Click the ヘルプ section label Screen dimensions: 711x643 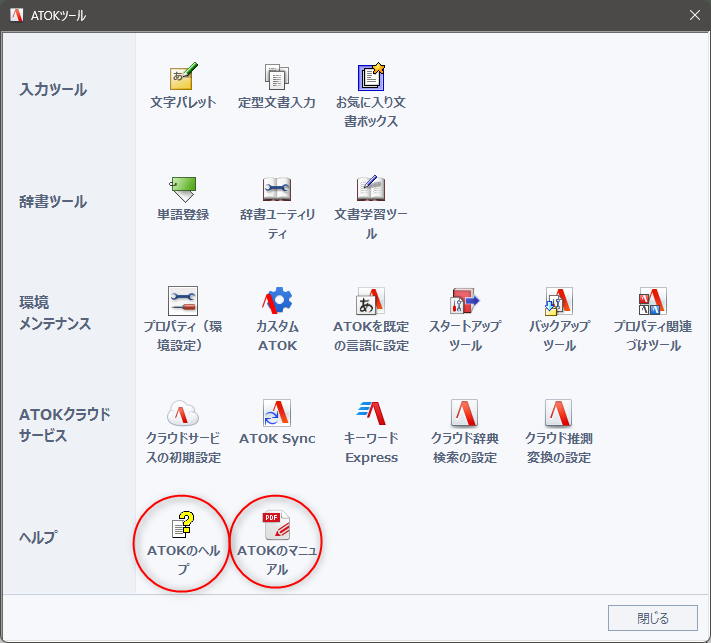[38, 537]
